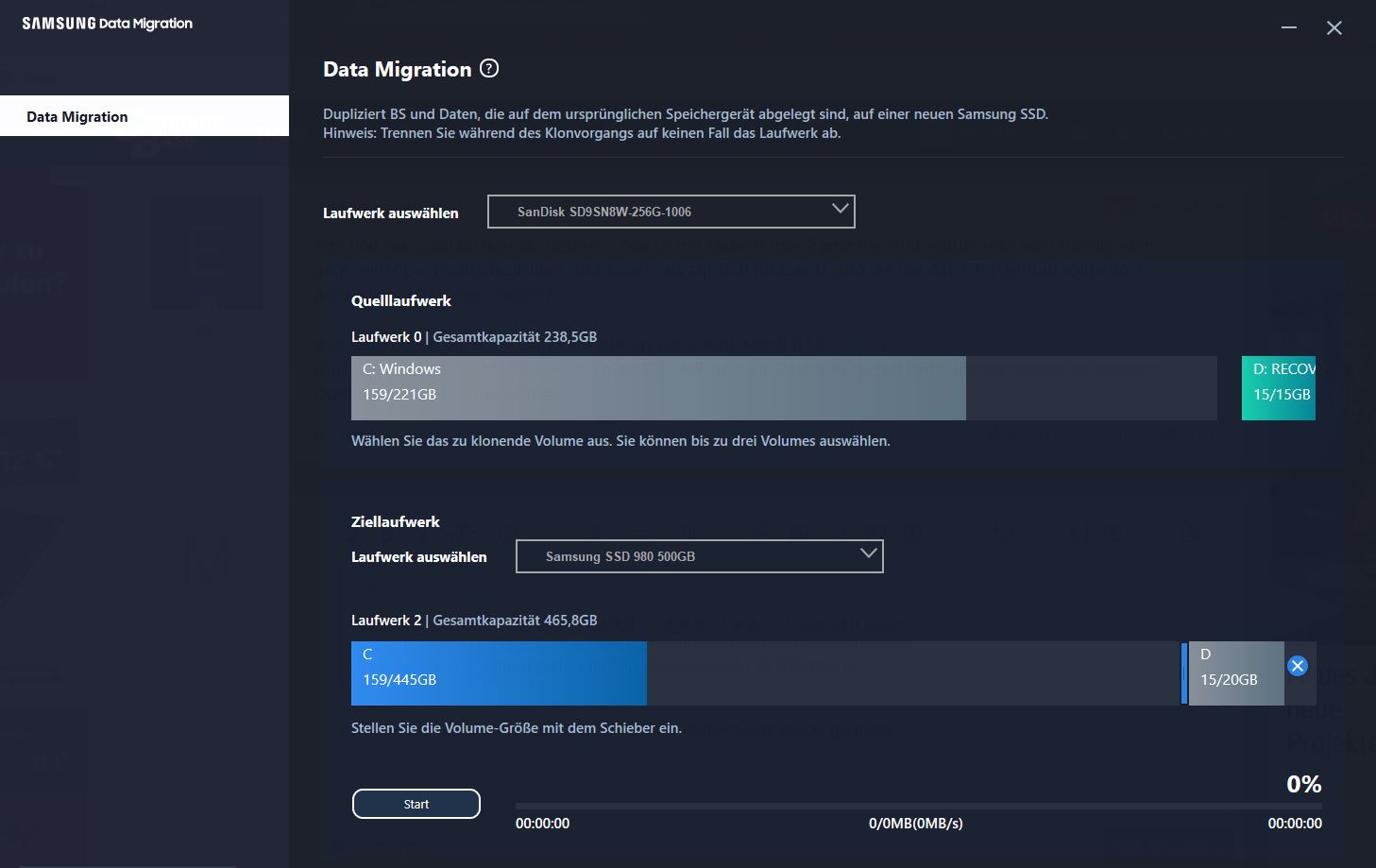This screenshot has width=1376, height=868.
Task: Click the target C volume 159/445GB
Action: [x=766, y=673]
